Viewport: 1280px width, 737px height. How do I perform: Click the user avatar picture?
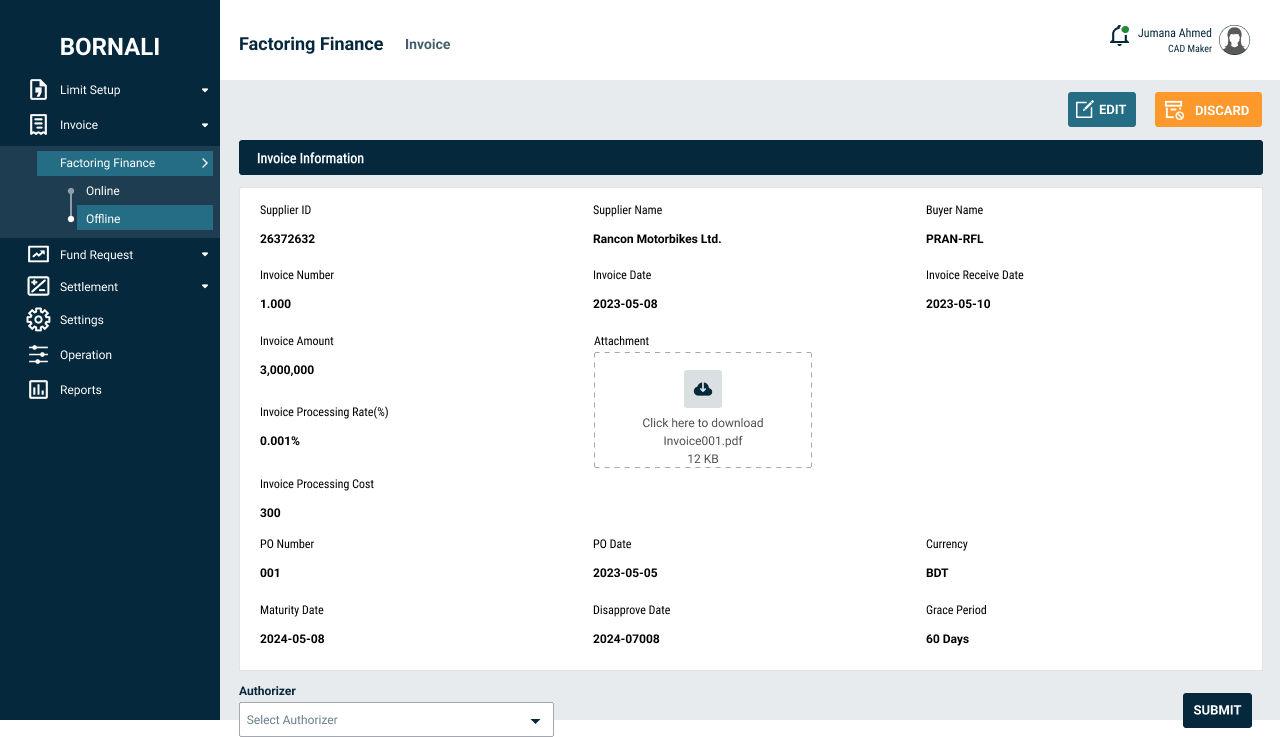(x=1235, y=40)
